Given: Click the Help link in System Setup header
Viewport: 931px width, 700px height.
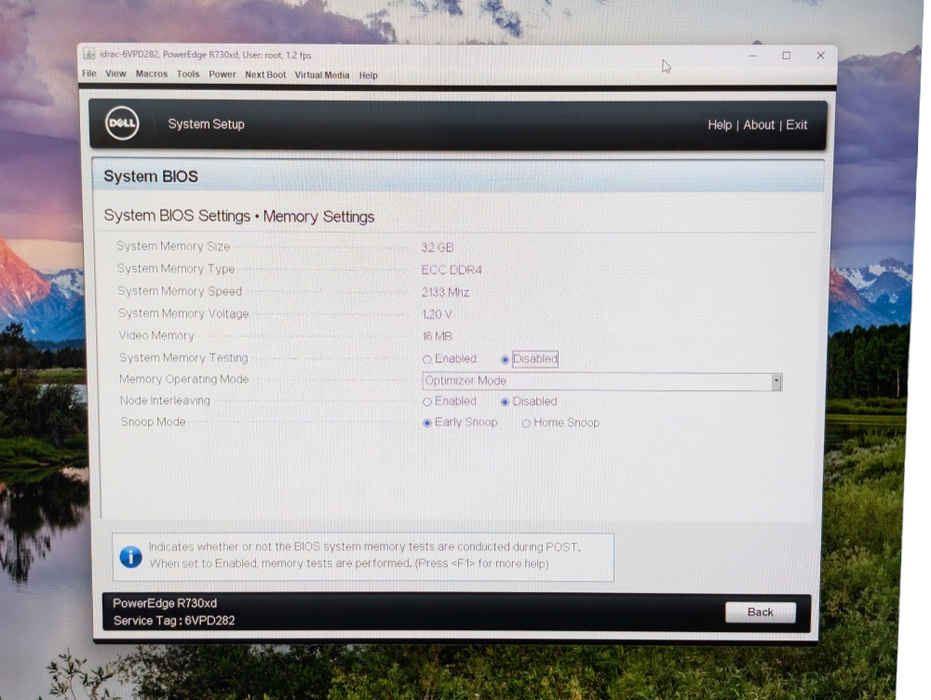Looking at the screenshot, I should click(x=720, y=125).
